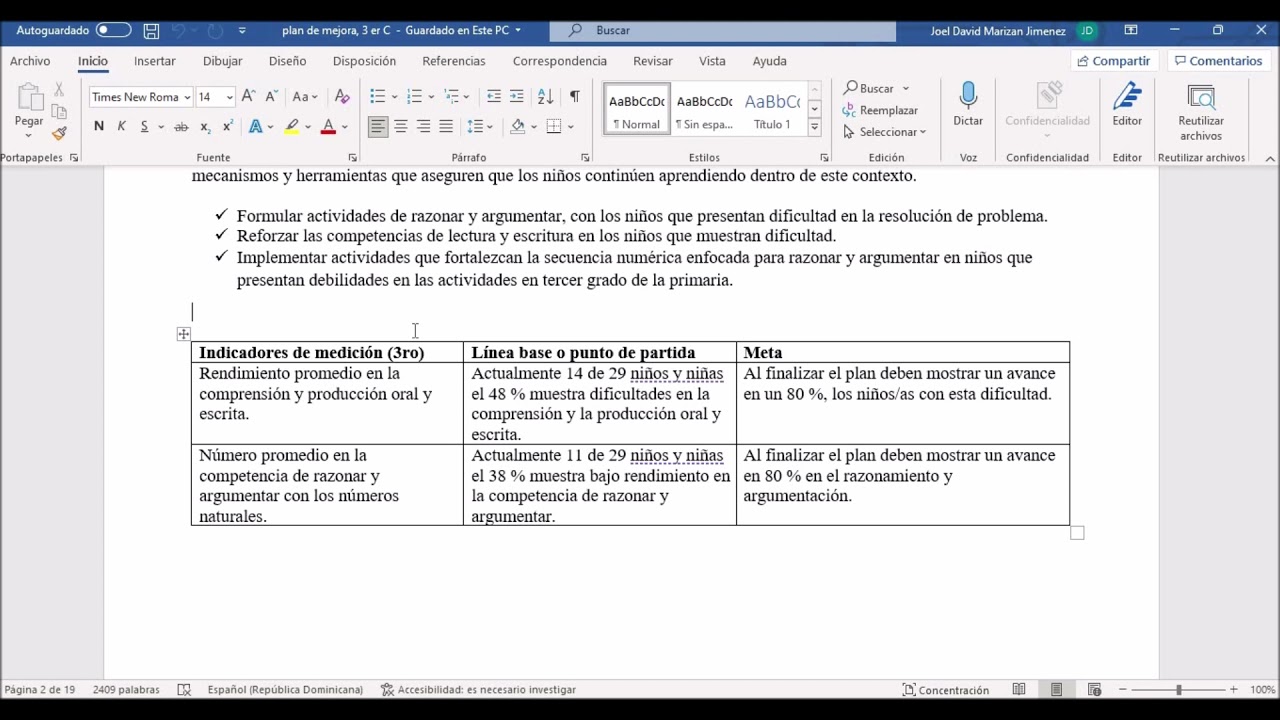Toggle the Autoguardado switch

[113, 30]
